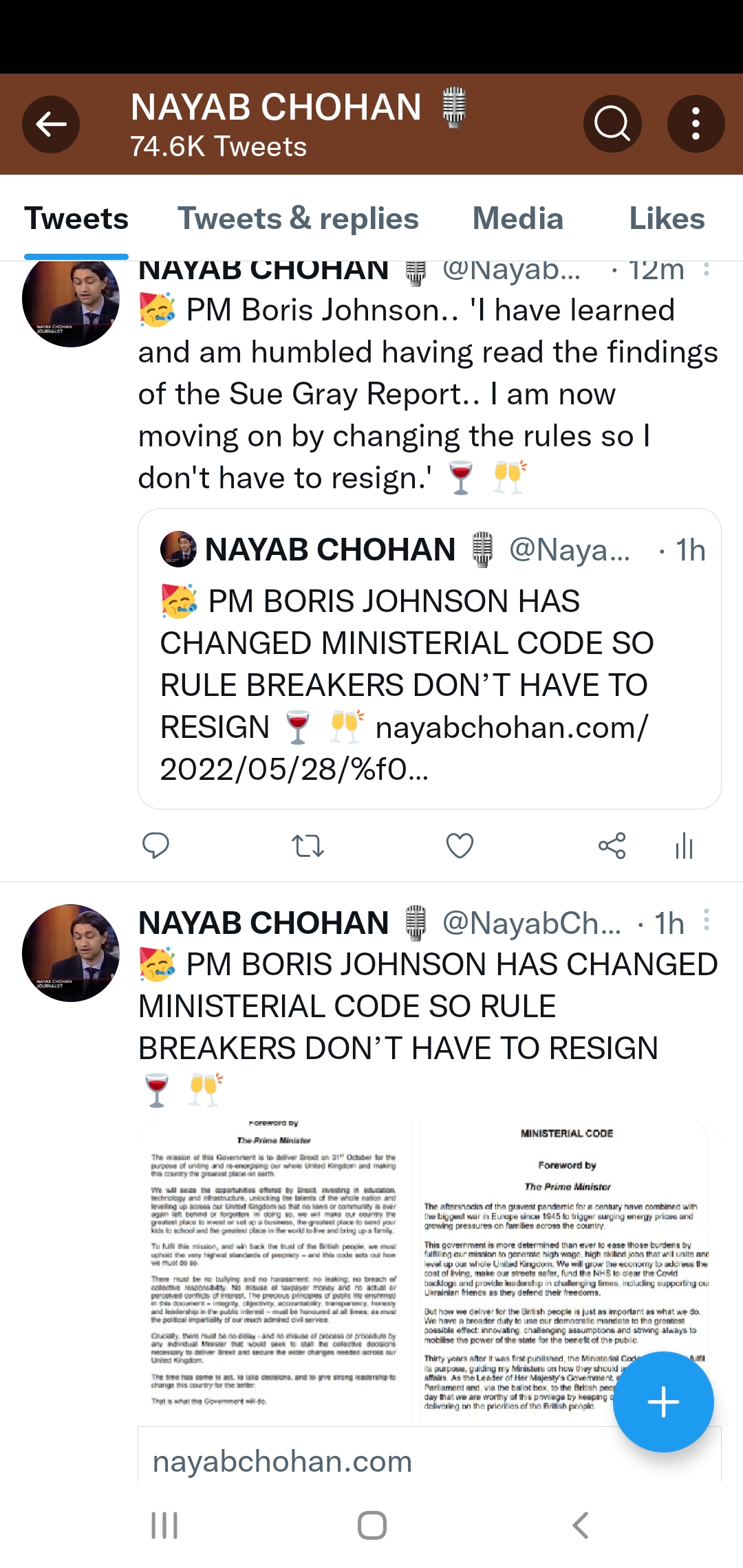Viewport: 743px width, 1568px height.
Task: Tap the profile avatar on the 1h tweet
Action: pyautogui.click(x=71, y=952)
